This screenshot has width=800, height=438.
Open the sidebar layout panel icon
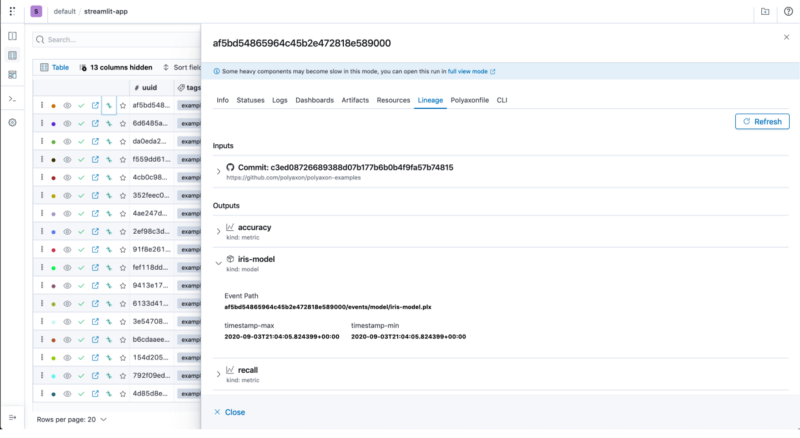(x=12, y=36)
